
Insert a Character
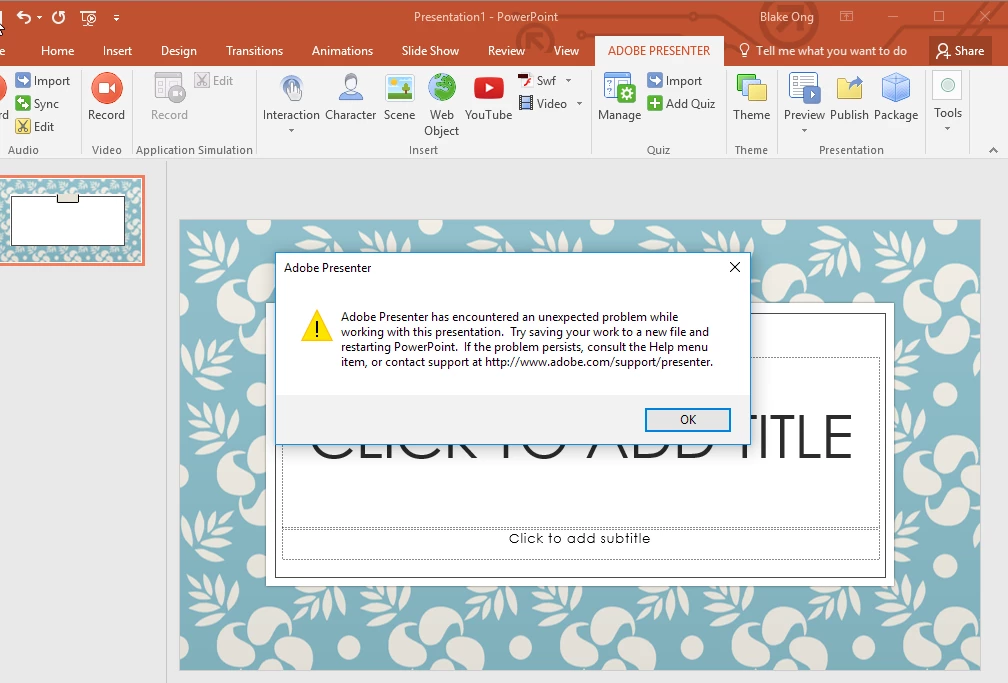[x=350, y=97]
